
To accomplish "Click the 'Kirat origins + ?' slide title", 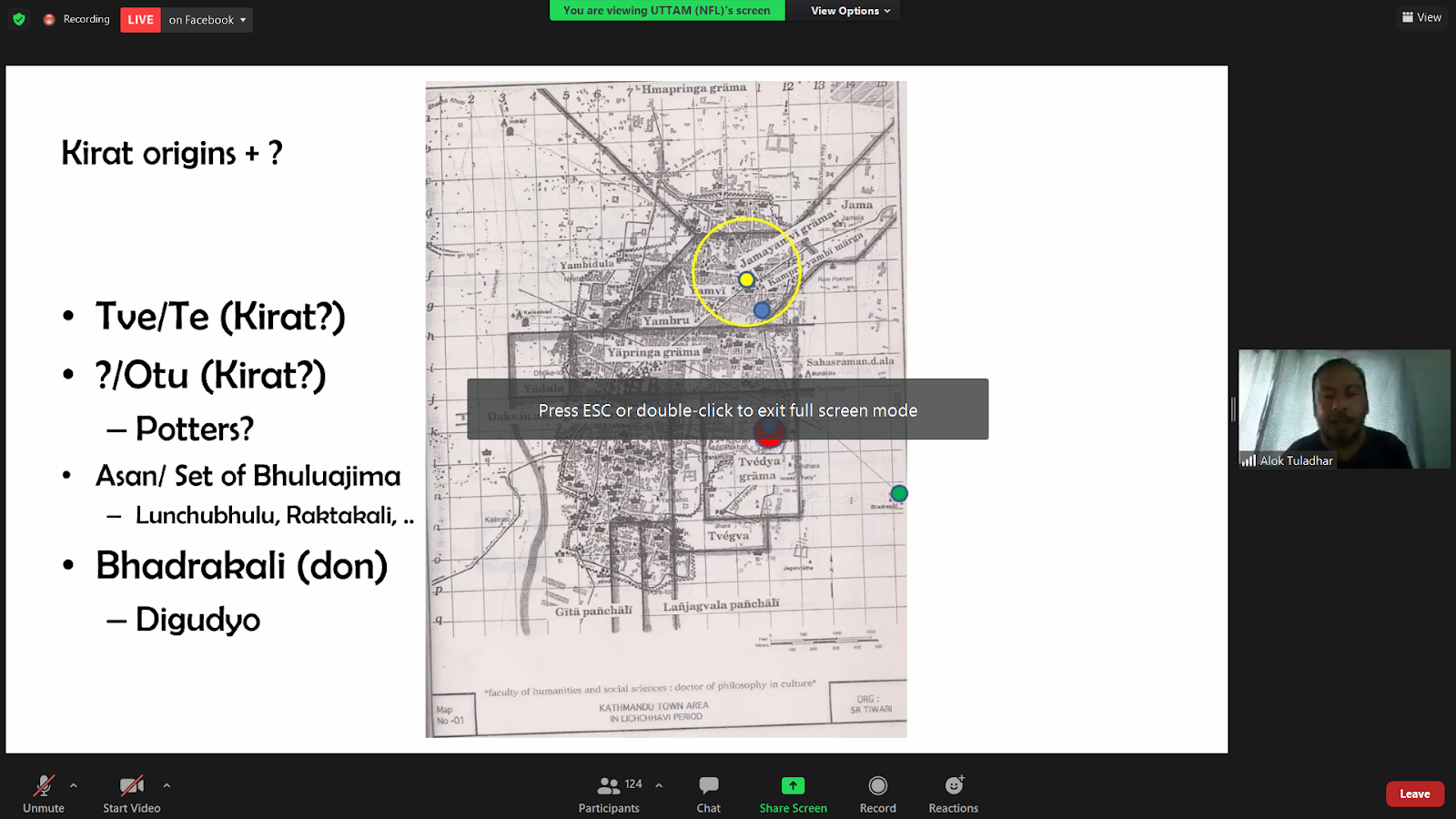I will [x=172, y=153].
